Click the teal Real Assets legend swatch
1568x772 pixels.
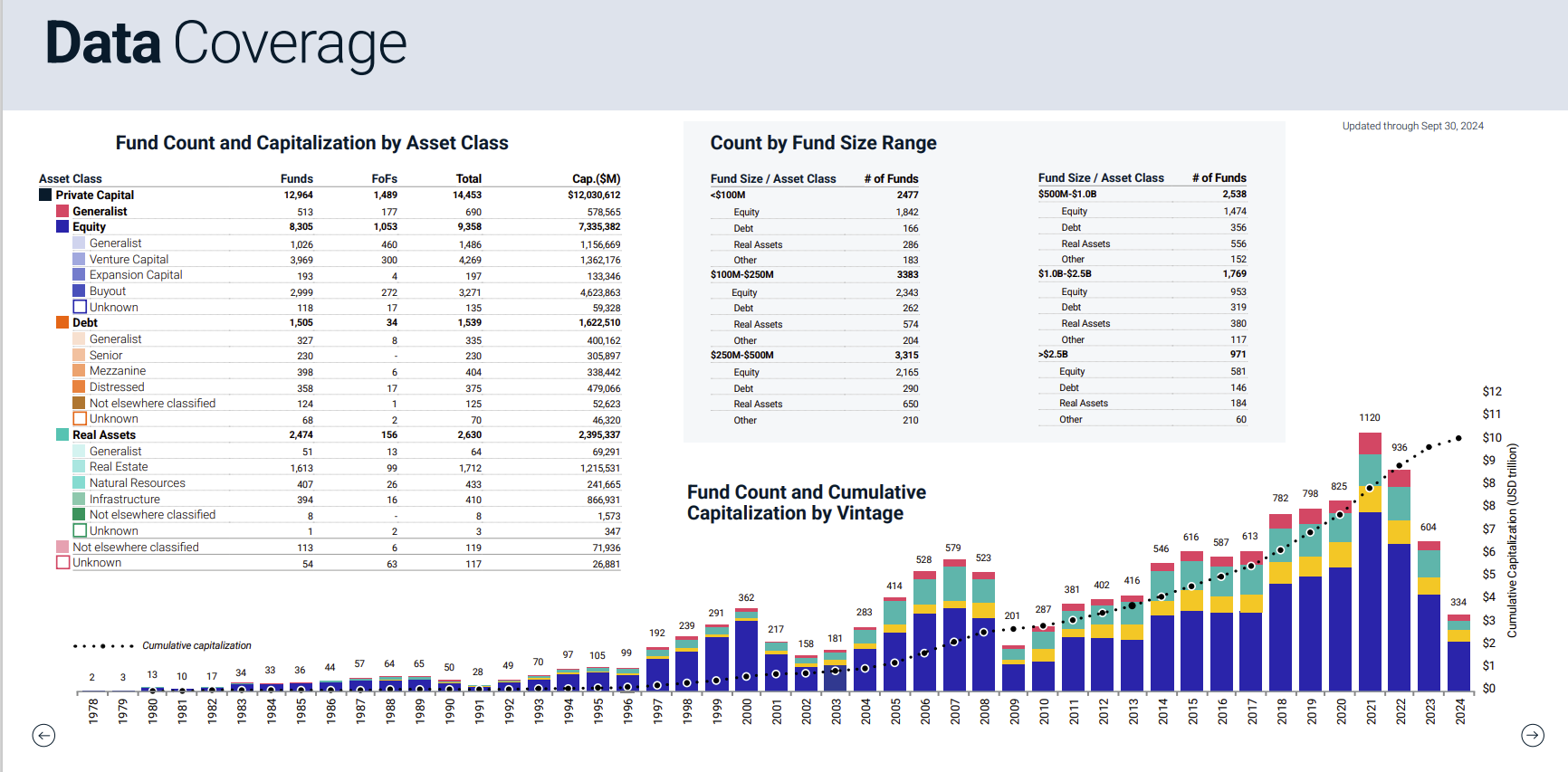click(x=62, y=435)
